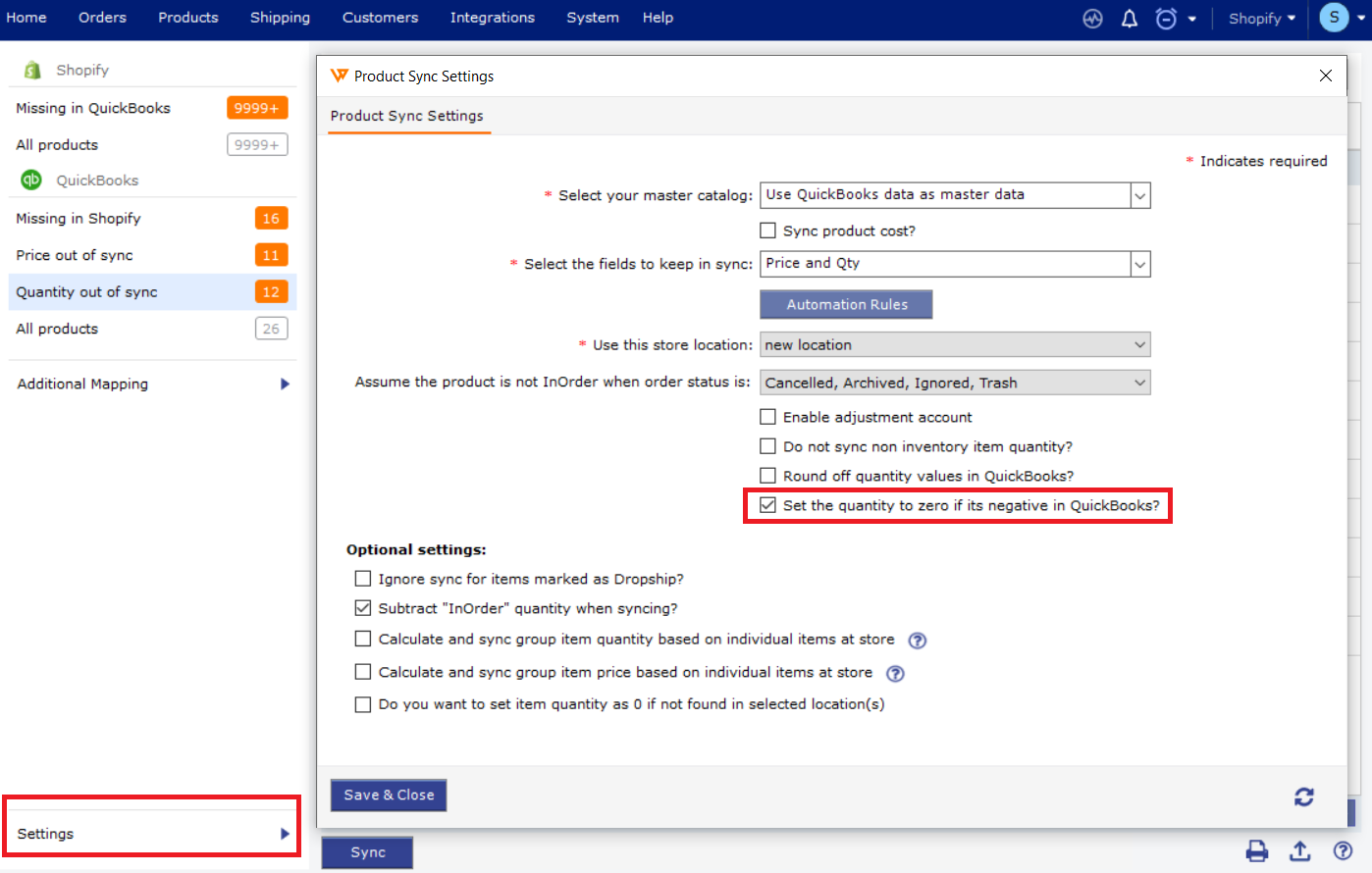
Task: Click Additional Mapping in sidebar
Action: (82, 385)
